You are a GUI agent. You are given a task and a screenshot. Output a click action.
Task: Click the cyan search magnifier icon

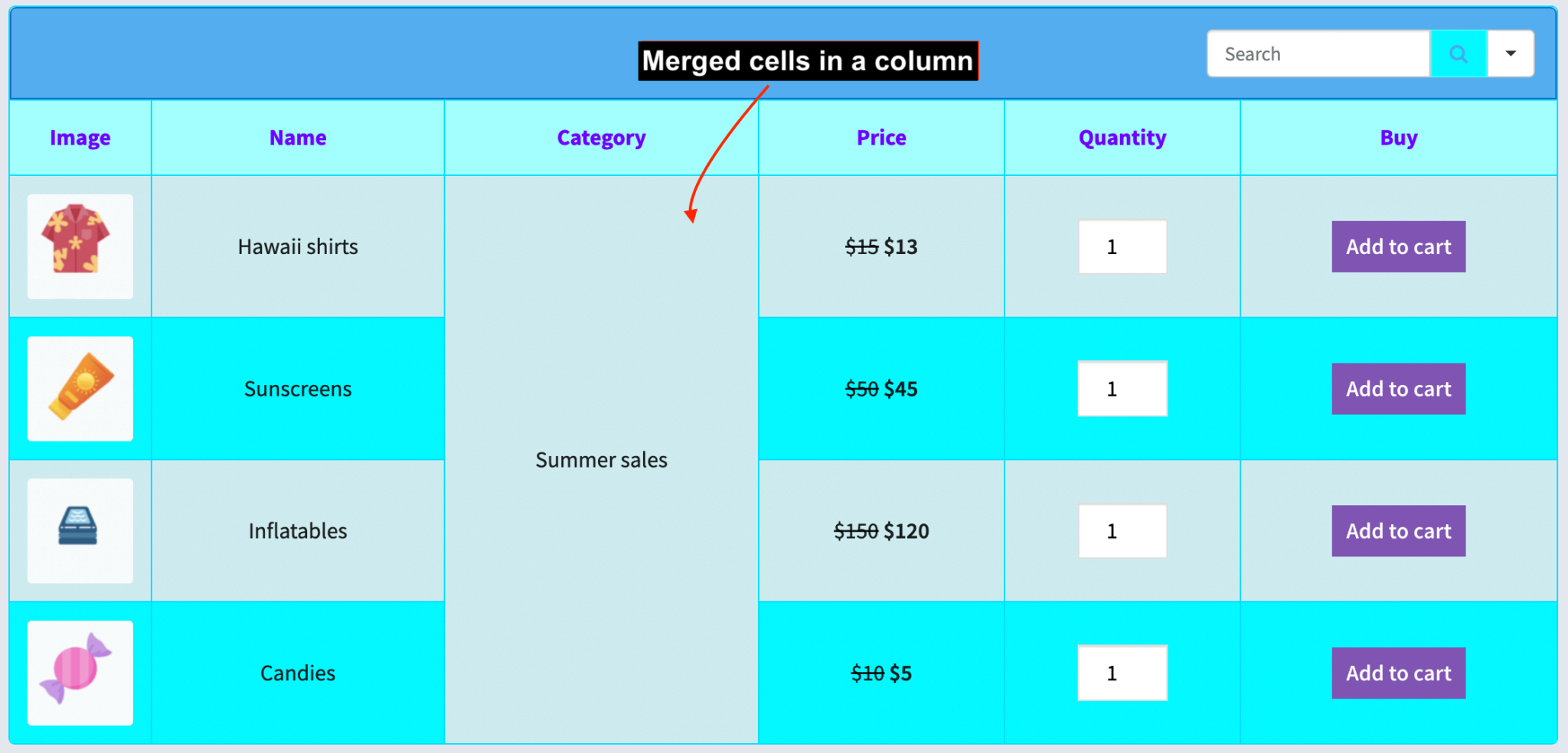point(1458,54)
